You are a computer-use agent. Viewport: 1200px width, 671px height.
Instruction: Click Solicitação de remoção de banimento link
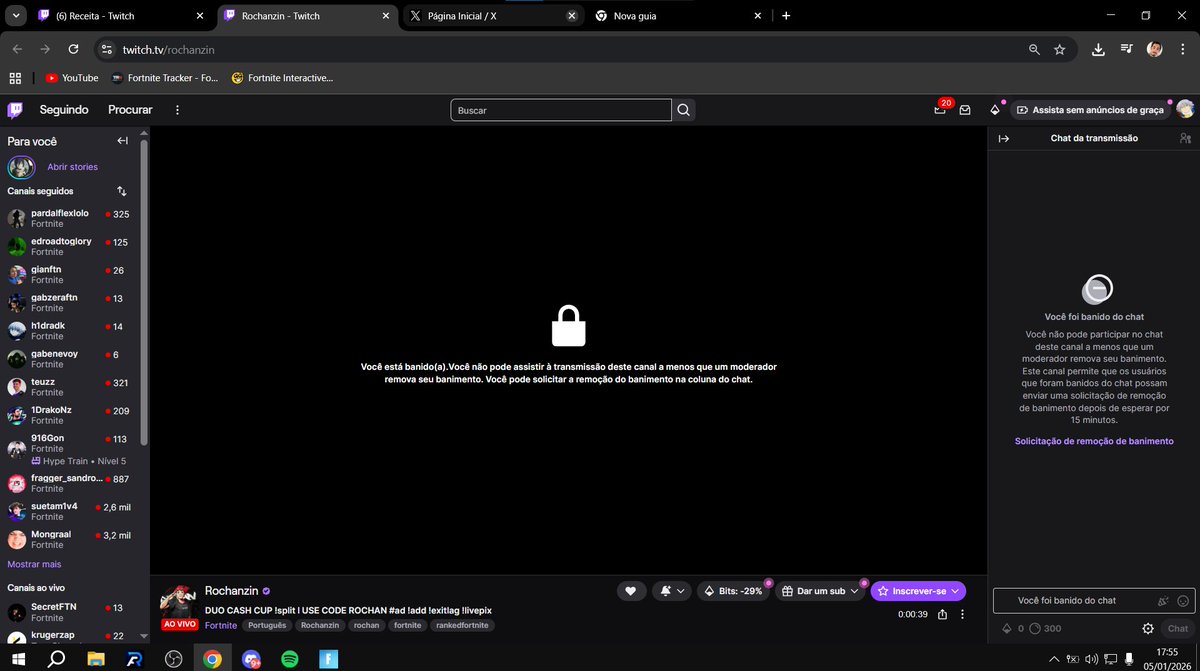(x=1094, y=441)
